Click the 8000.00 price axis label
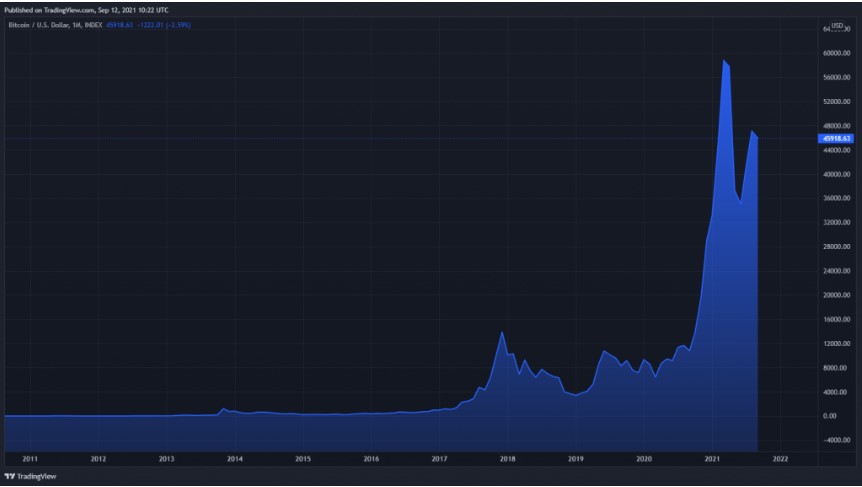 837,368
